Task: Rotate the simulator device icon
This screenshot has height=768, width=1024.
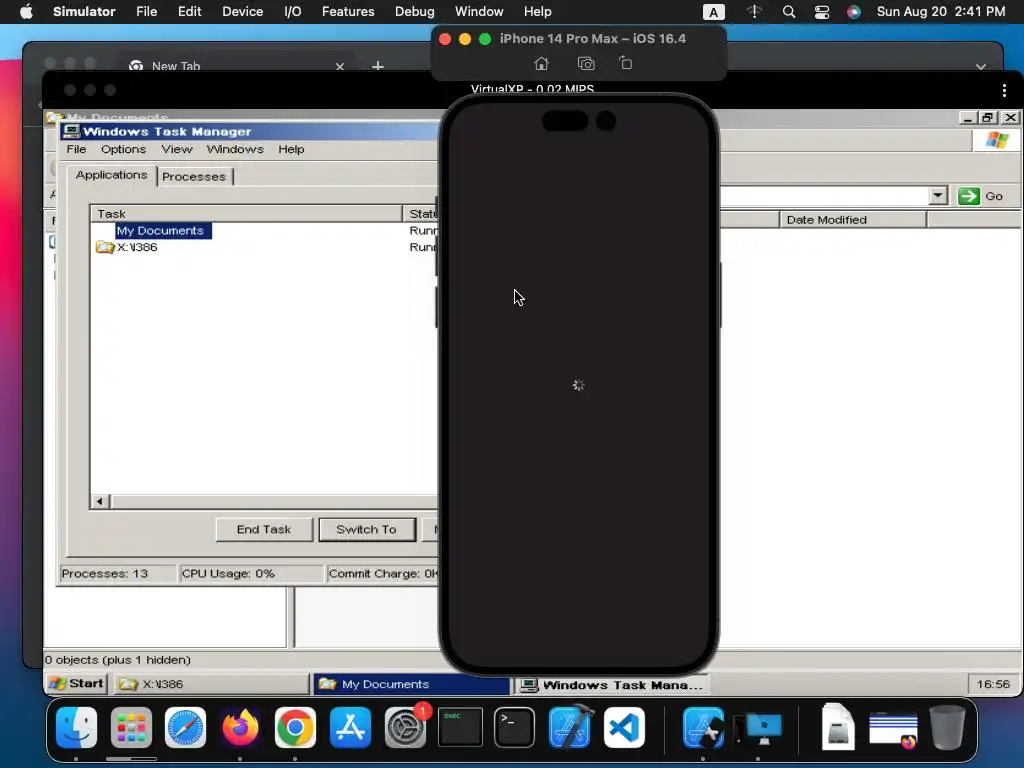Action: click(626, 63)
